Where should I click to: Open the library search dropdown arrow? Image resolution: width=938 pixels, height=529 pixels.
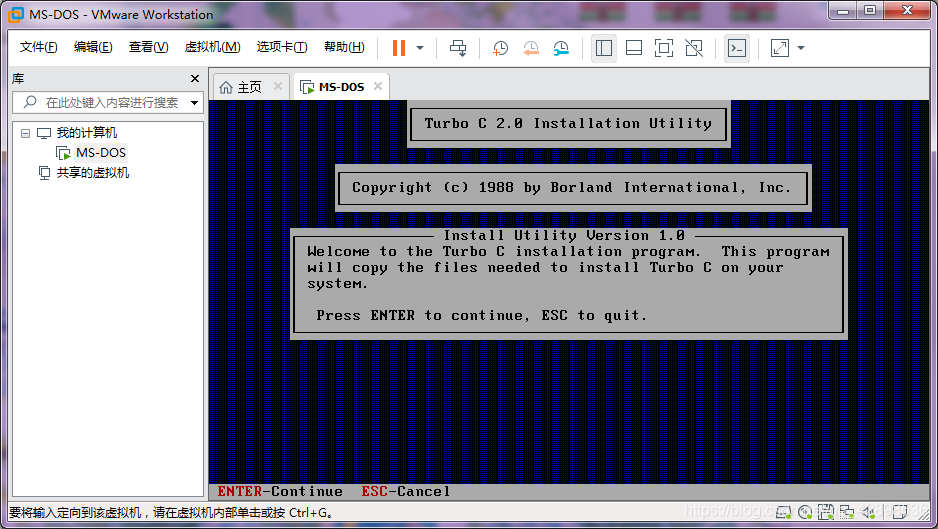click(194, 103)
